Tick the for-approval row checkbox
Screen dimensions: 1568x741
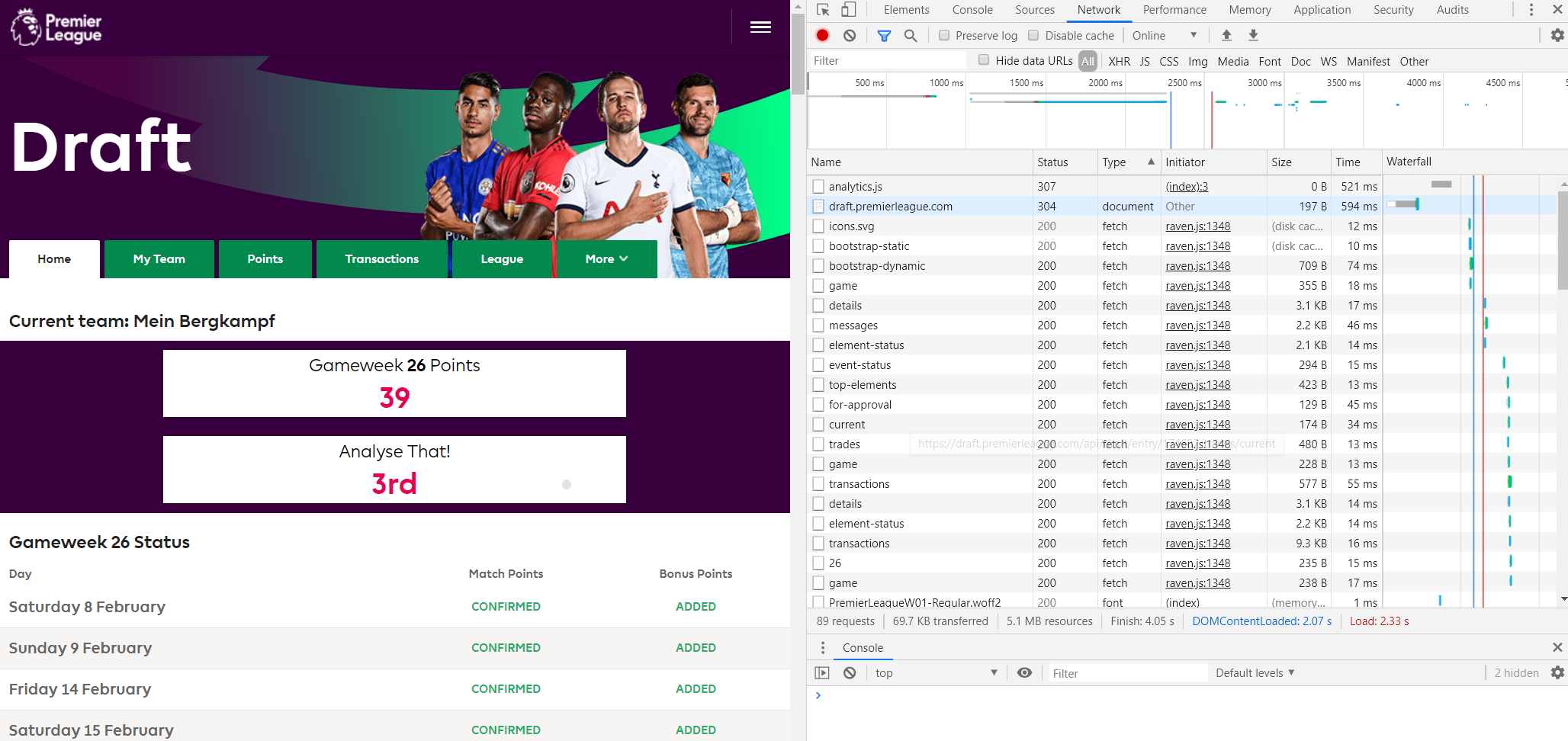[818, 404]
